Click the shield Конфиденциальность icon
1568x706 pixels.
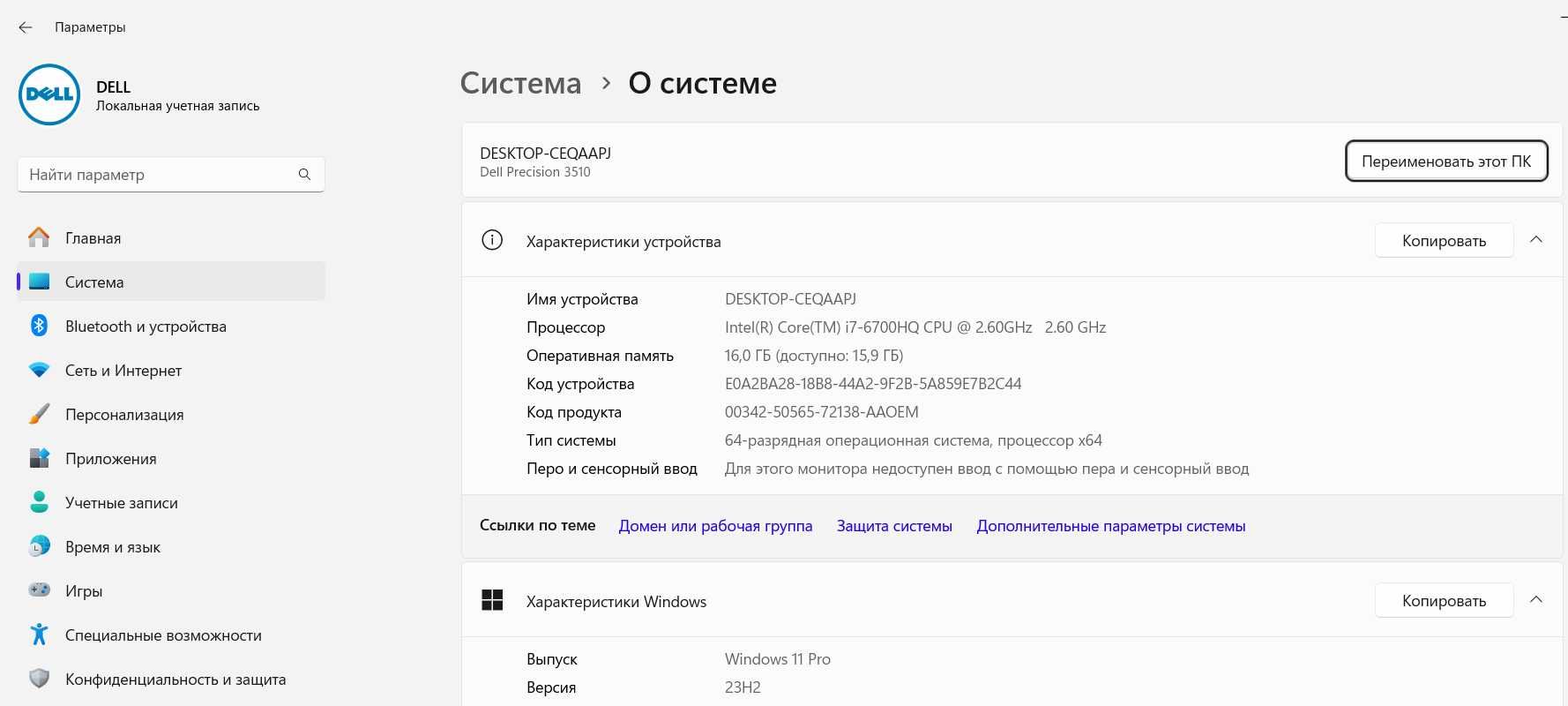point(39,678)
